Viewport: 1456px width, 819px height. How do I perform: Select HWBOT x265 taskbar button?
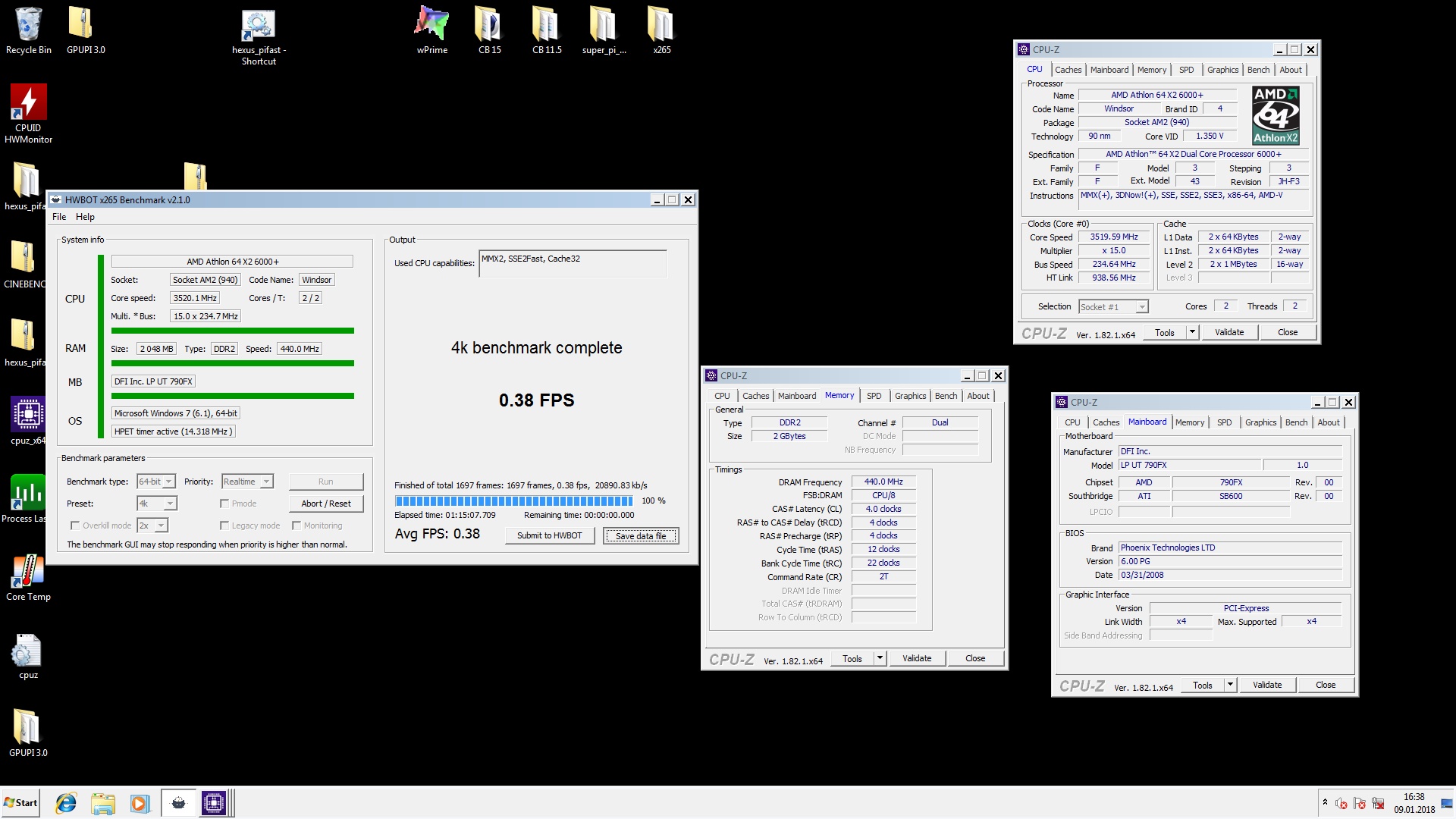pyautogui.click(x=178, y=803)
